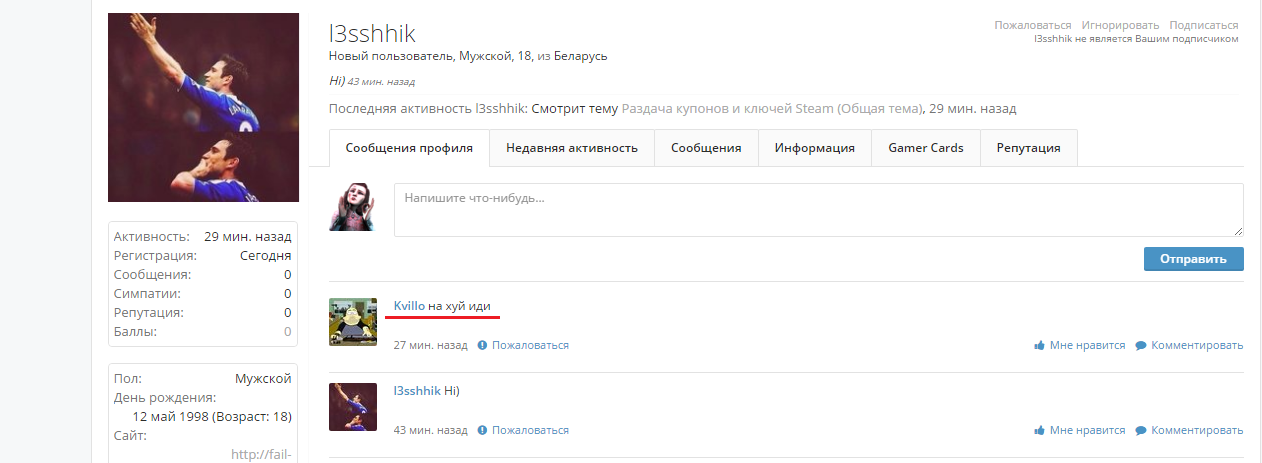
Task: Click report exclamation icon on Kvillo's post
Action: (x=482, y=345)
